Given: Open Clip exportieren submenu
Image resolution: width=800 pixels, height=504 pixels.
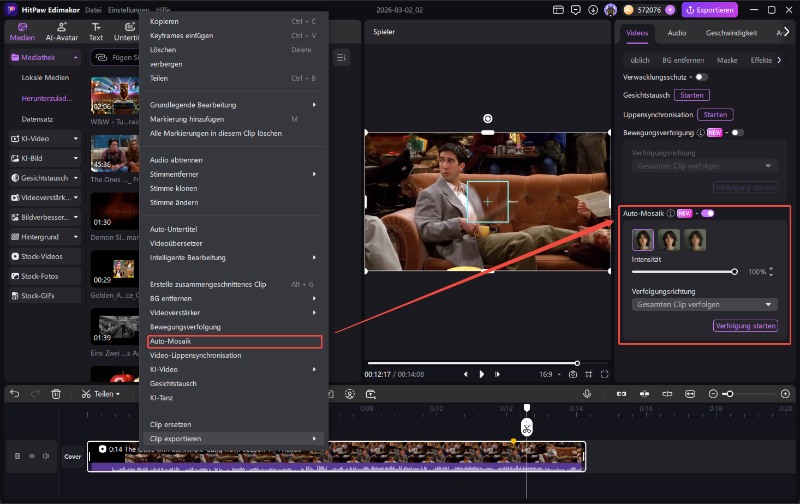Looking at the screenshot, I should 233,439.
